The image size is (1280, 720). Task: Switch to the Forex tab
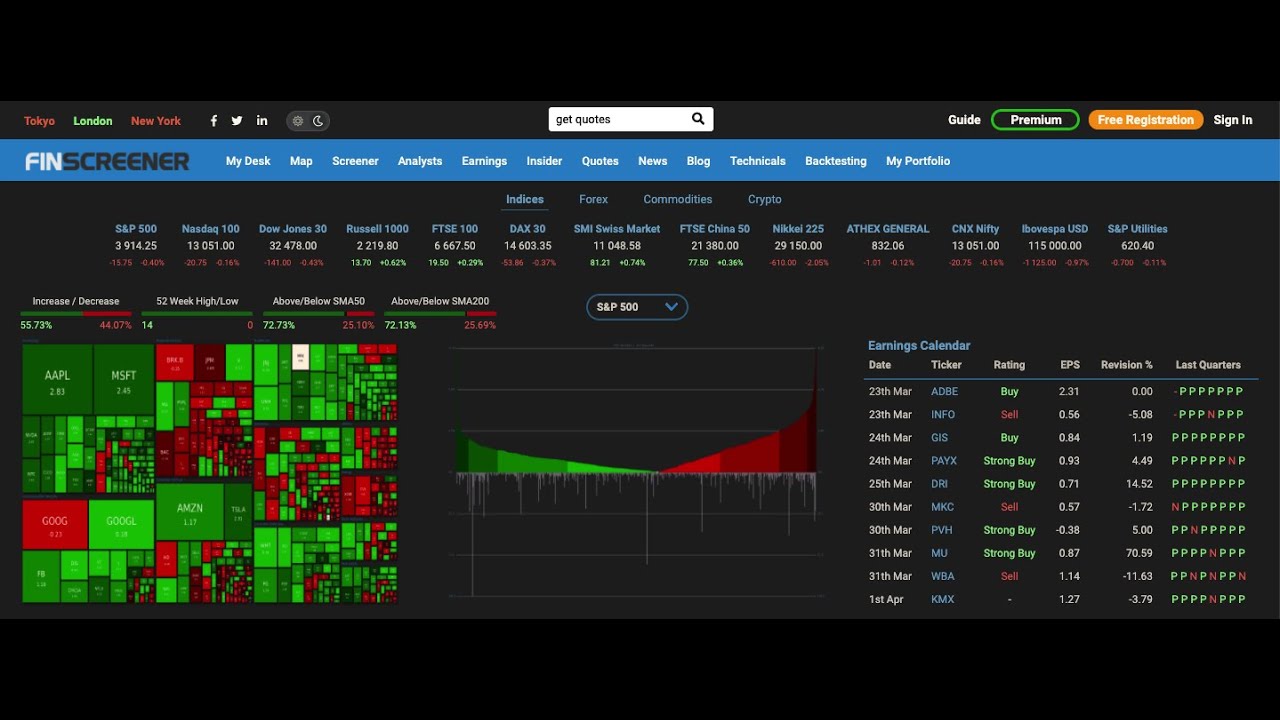(593, 199)
